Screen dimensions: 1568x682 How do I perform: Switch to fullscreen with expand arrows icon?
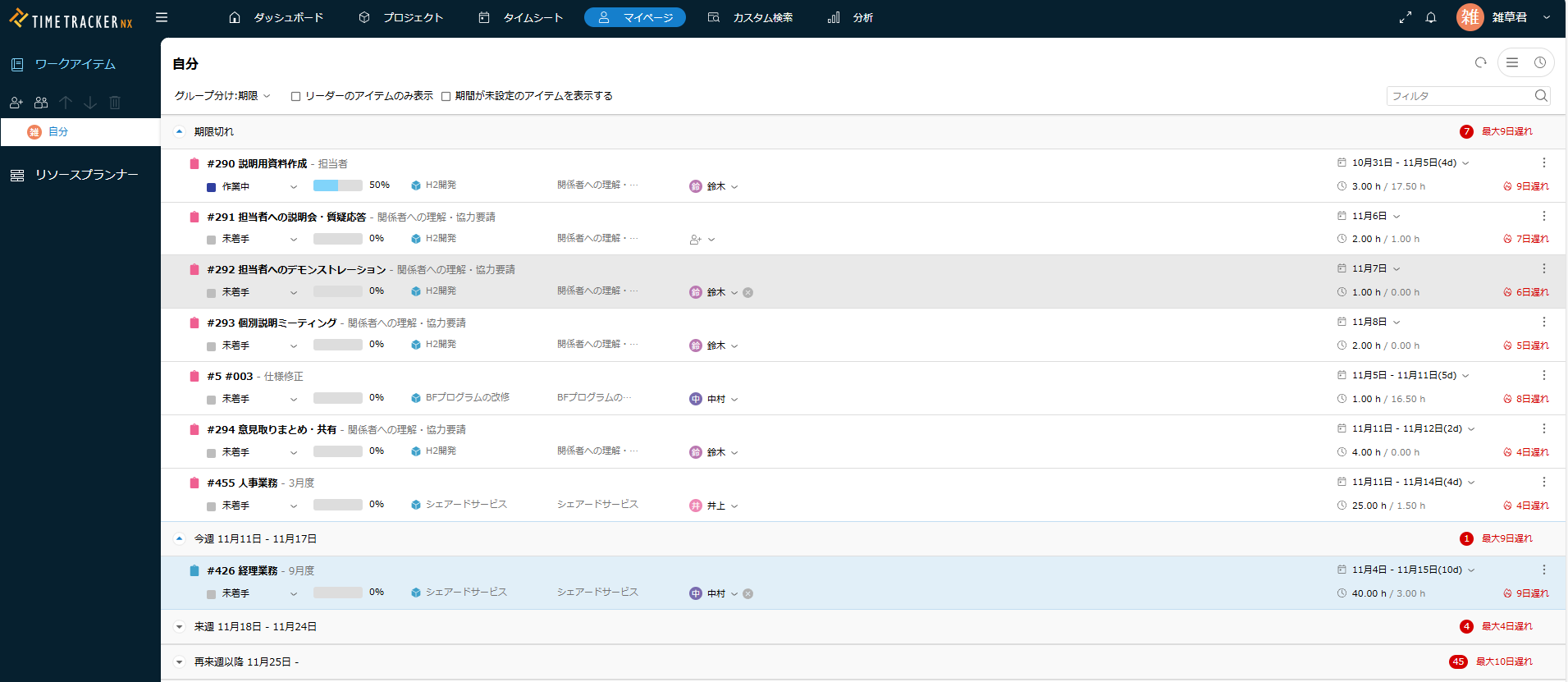point(1406,17)
